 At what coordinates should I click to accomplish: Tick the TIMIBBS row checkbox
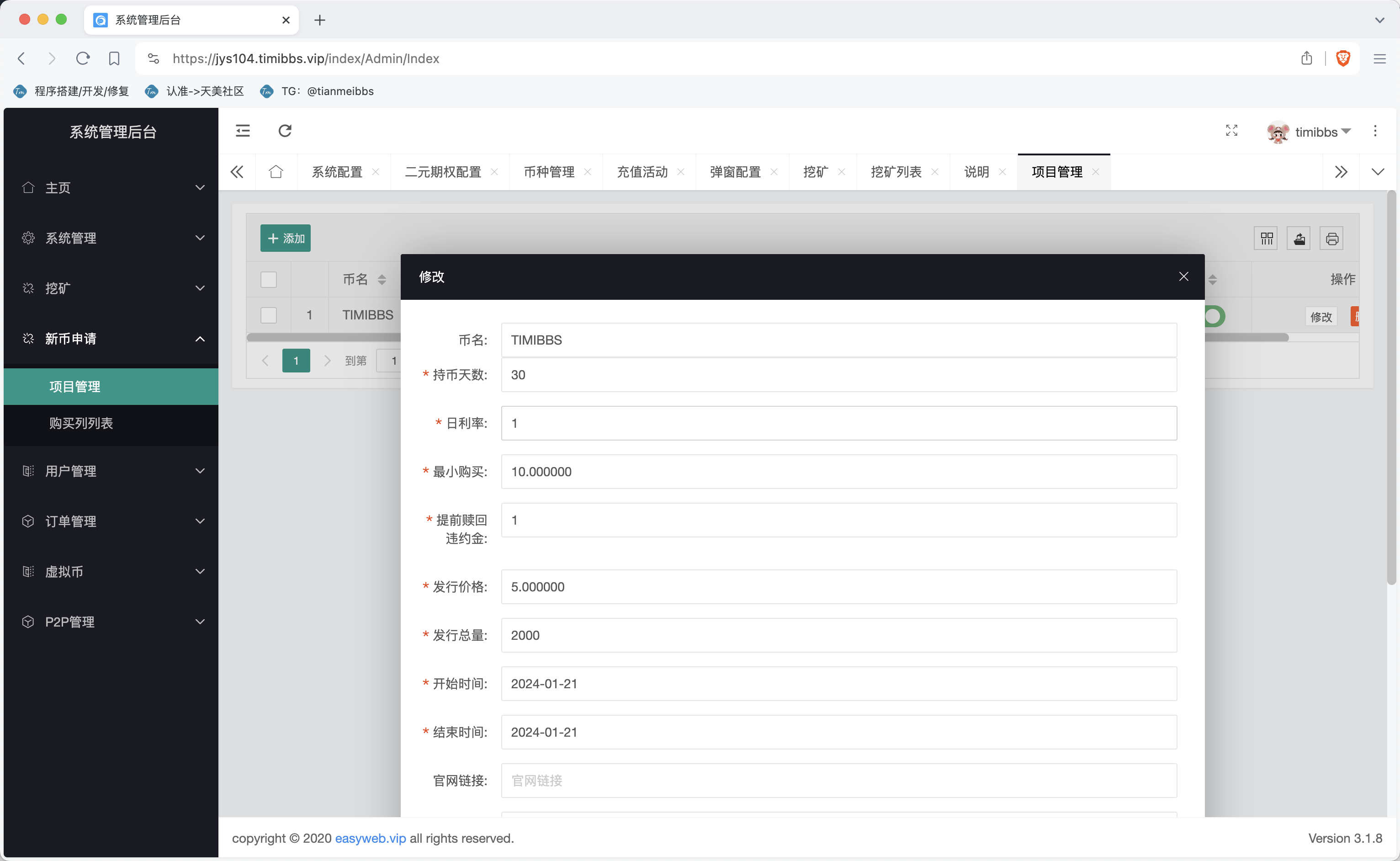[268, 315]
